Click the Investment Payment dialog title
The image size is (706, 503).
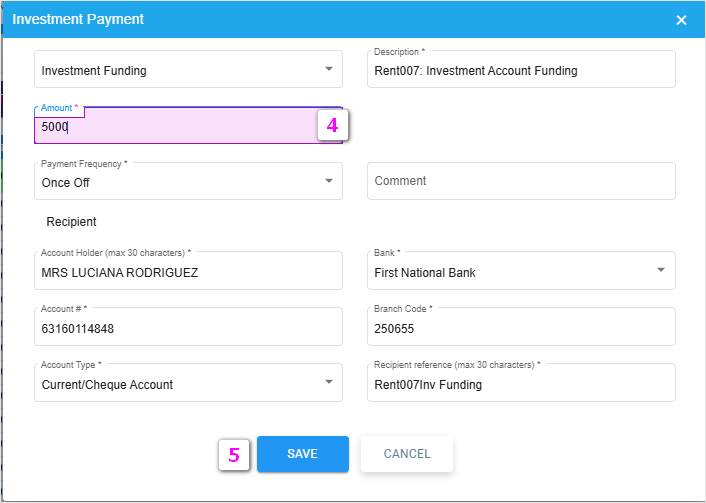click(x=78, y=19)
